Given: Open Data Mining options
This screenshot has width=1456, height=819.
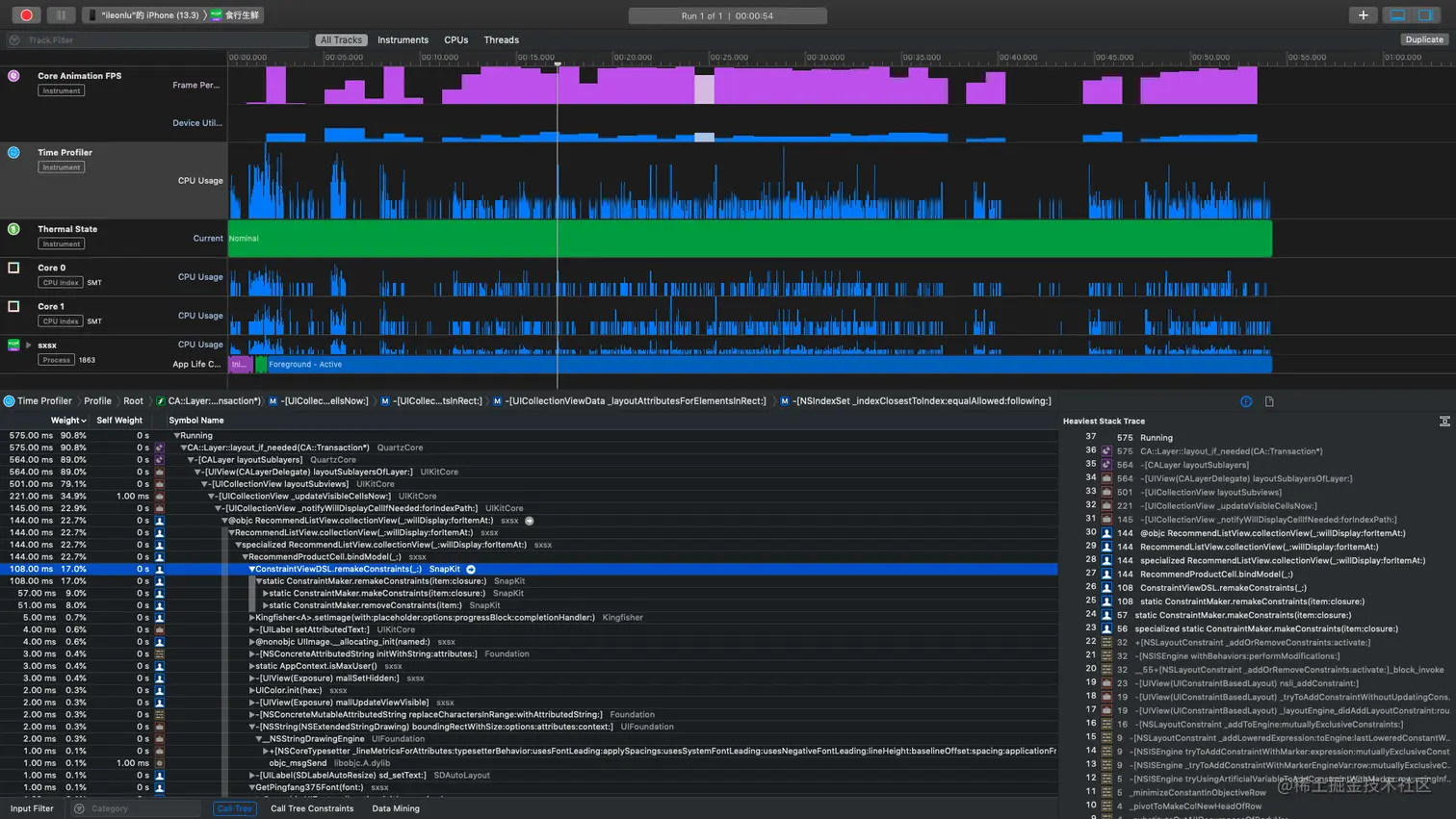Looking at the screenshot, I should (396, 808).
